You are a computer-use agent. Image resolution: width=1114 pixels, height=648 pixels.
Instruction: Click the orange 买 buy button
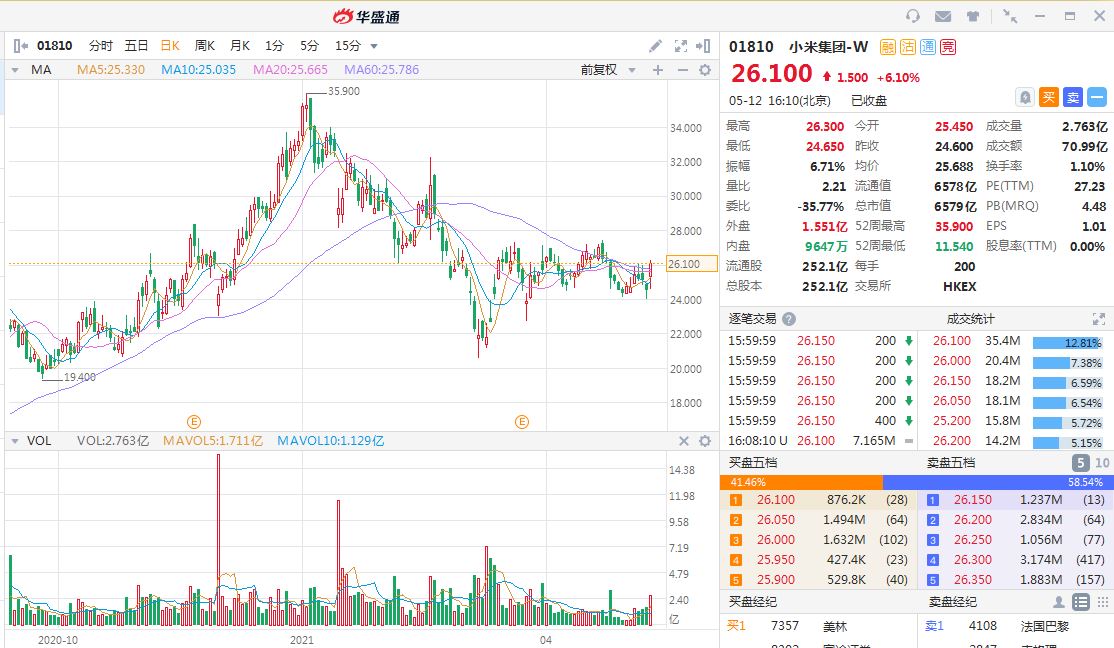tap(1048, 97)
